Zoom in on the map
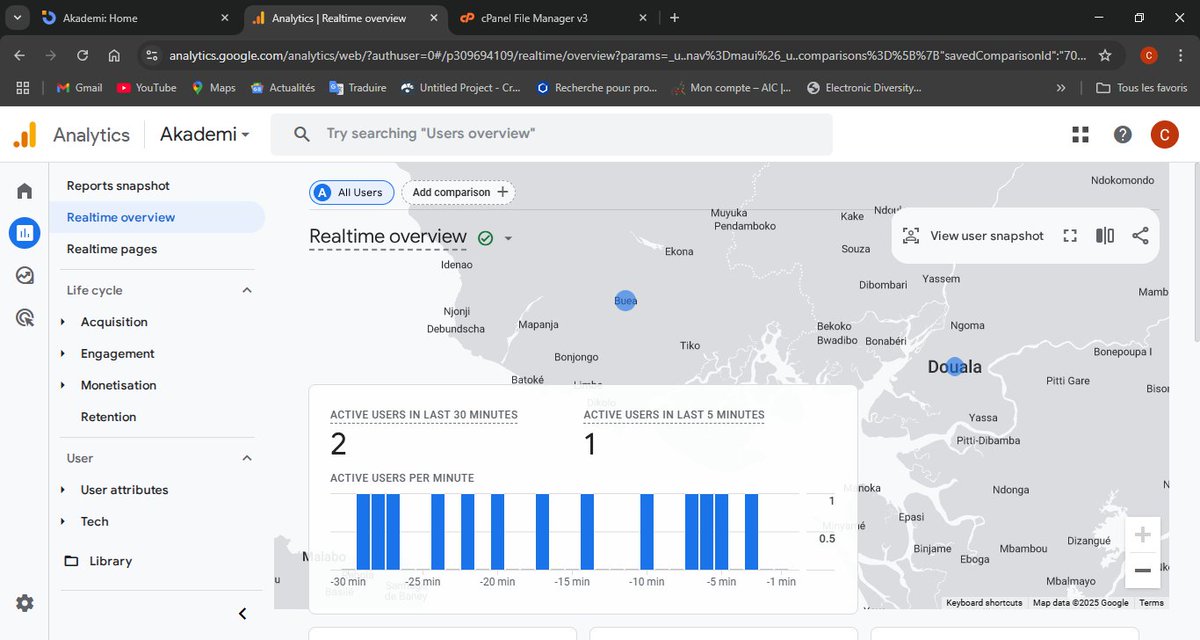Screen dimensions: 1200x640 pyautogui.click(x=1142, y=535)
